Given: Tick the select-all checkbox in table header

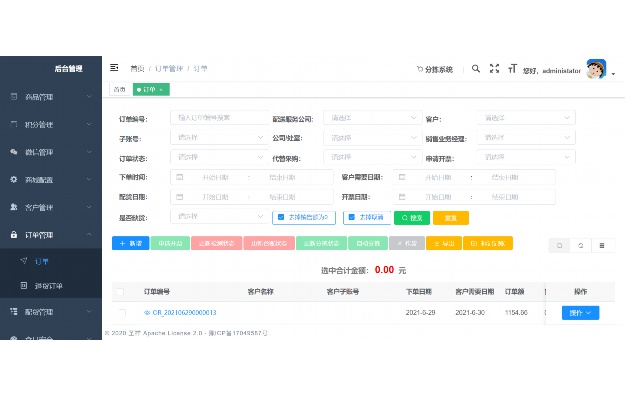Looking at the screenshot, I should click(120, 292).
